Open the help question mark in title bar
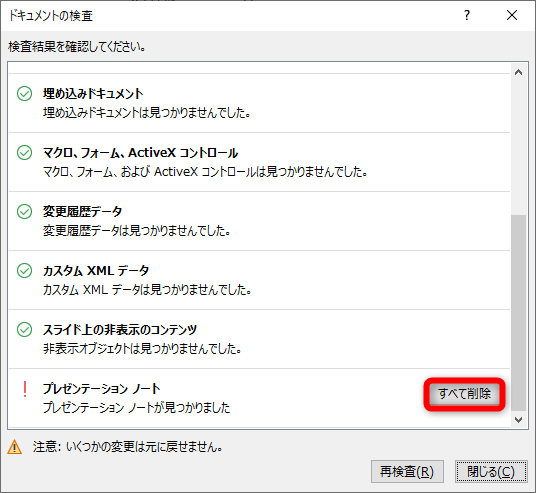This screenshot has width=536, height=493. tap(467, 15)
